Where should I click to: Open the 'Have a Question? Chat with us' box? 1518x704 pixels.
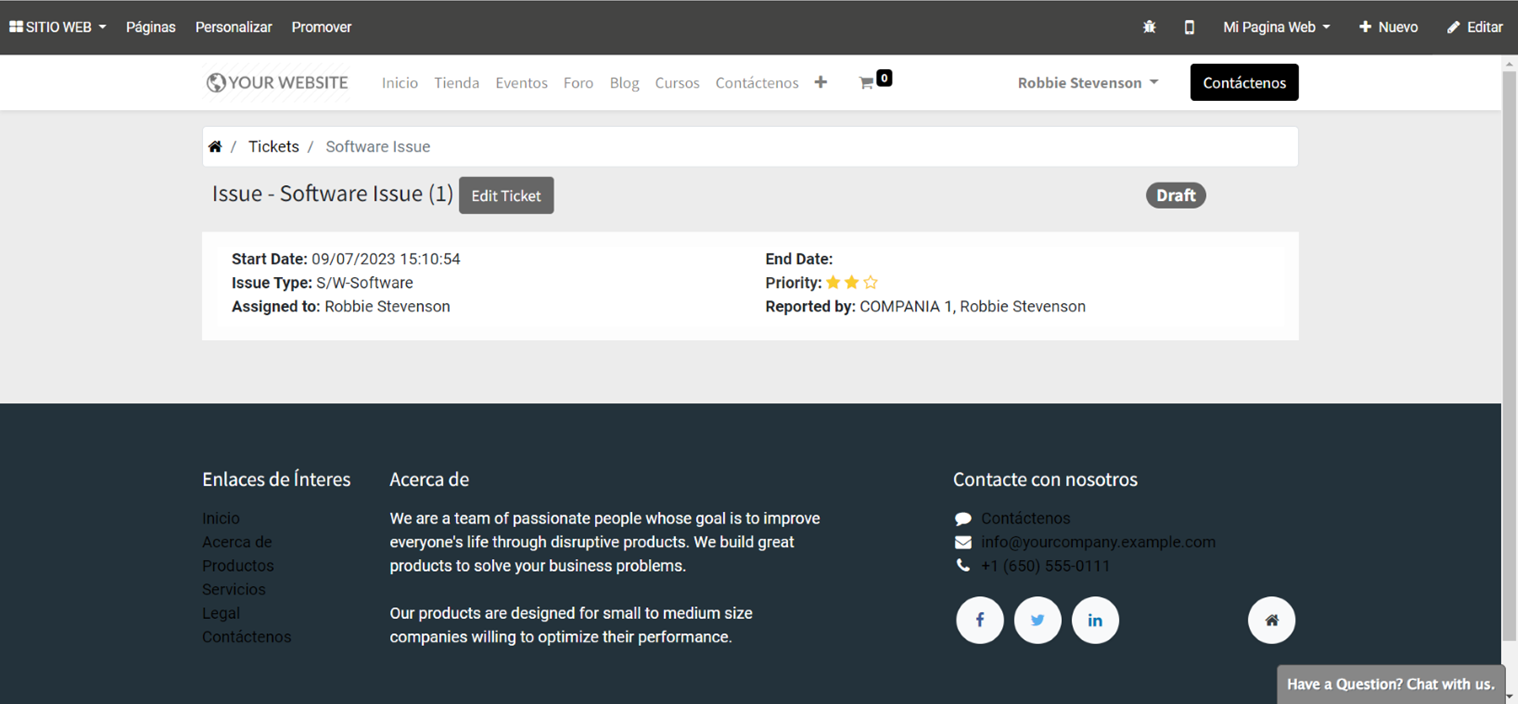coord(1390,684)
